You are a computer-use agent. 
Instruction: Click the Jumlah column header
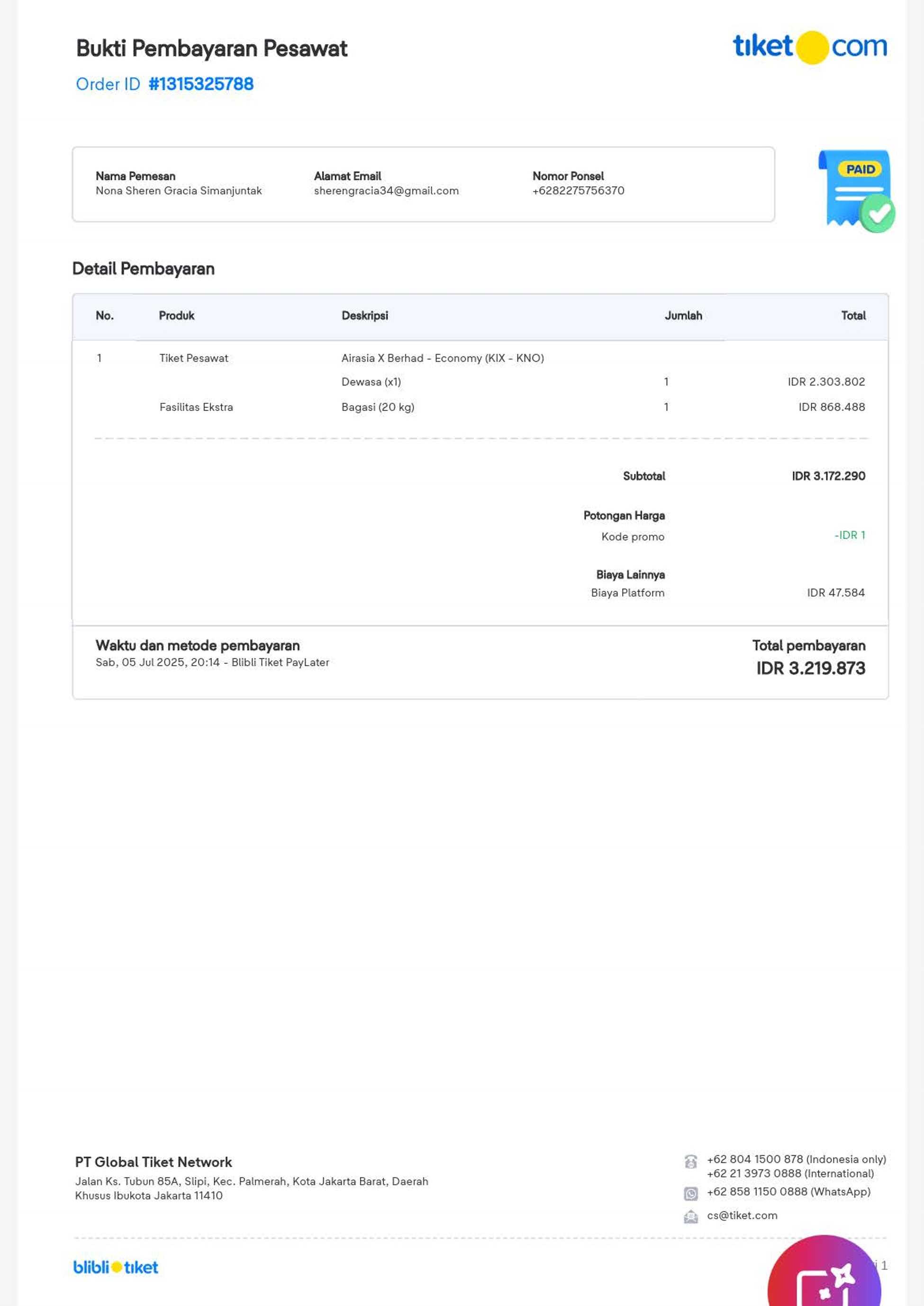click(683, 316)
